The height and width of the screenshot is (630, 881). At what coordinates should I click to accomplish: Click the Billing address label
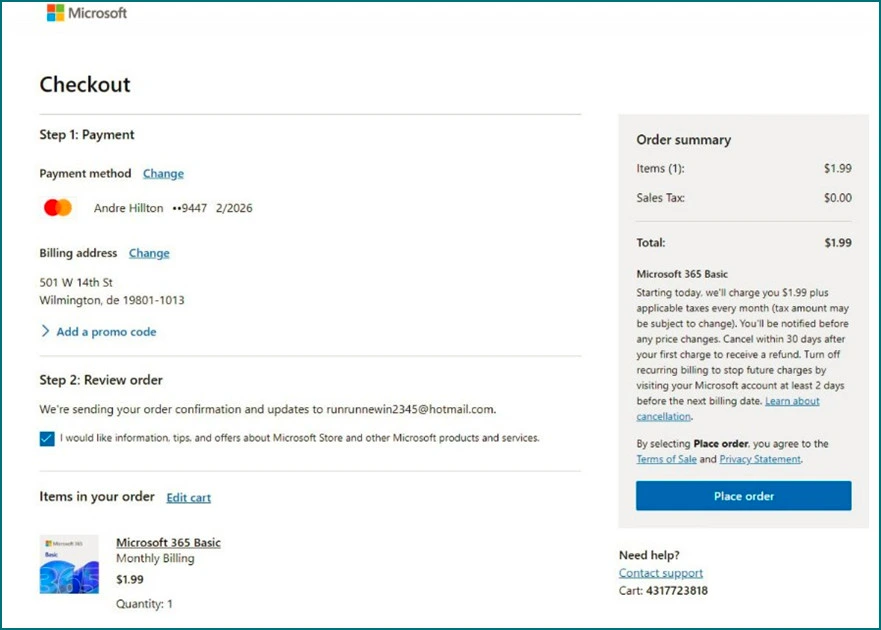[78, 253]
